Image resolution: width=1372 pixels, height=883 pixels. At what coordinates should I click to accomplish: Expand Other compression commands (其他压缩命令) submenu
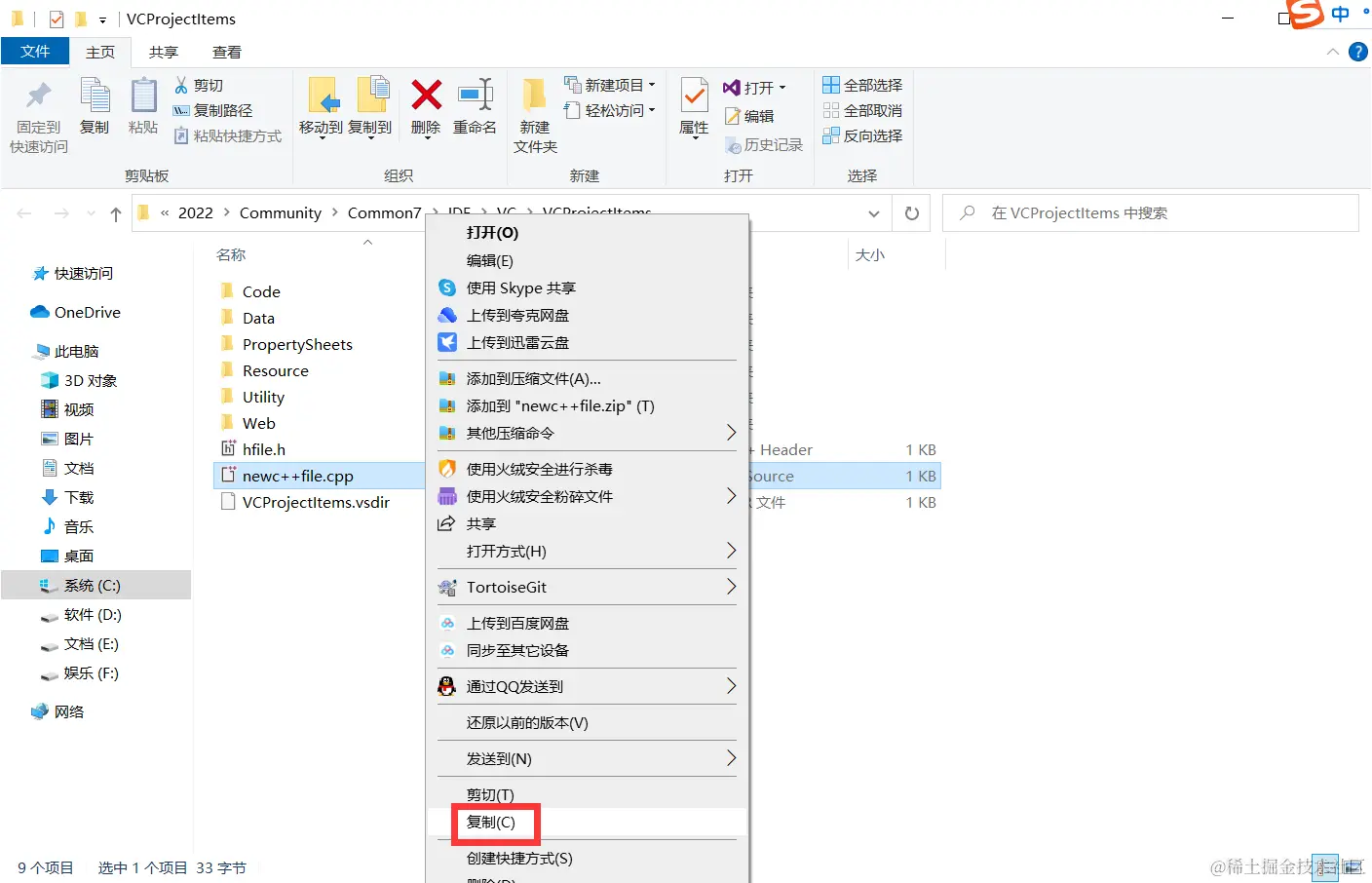tap(588, 434)
